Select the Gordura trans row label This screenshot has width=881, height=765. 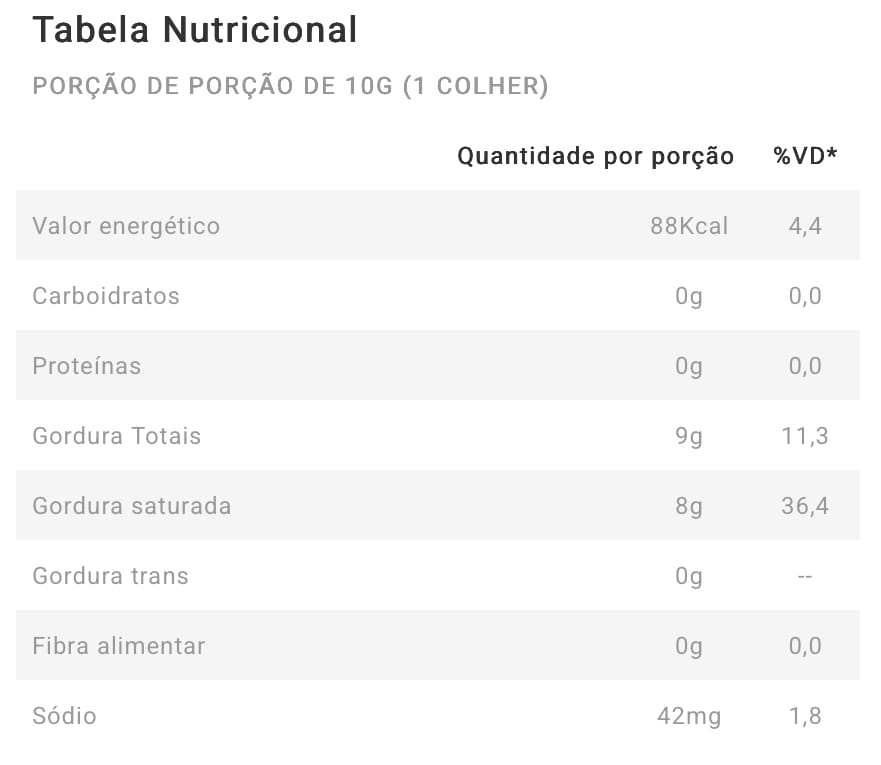pos(110,576)
